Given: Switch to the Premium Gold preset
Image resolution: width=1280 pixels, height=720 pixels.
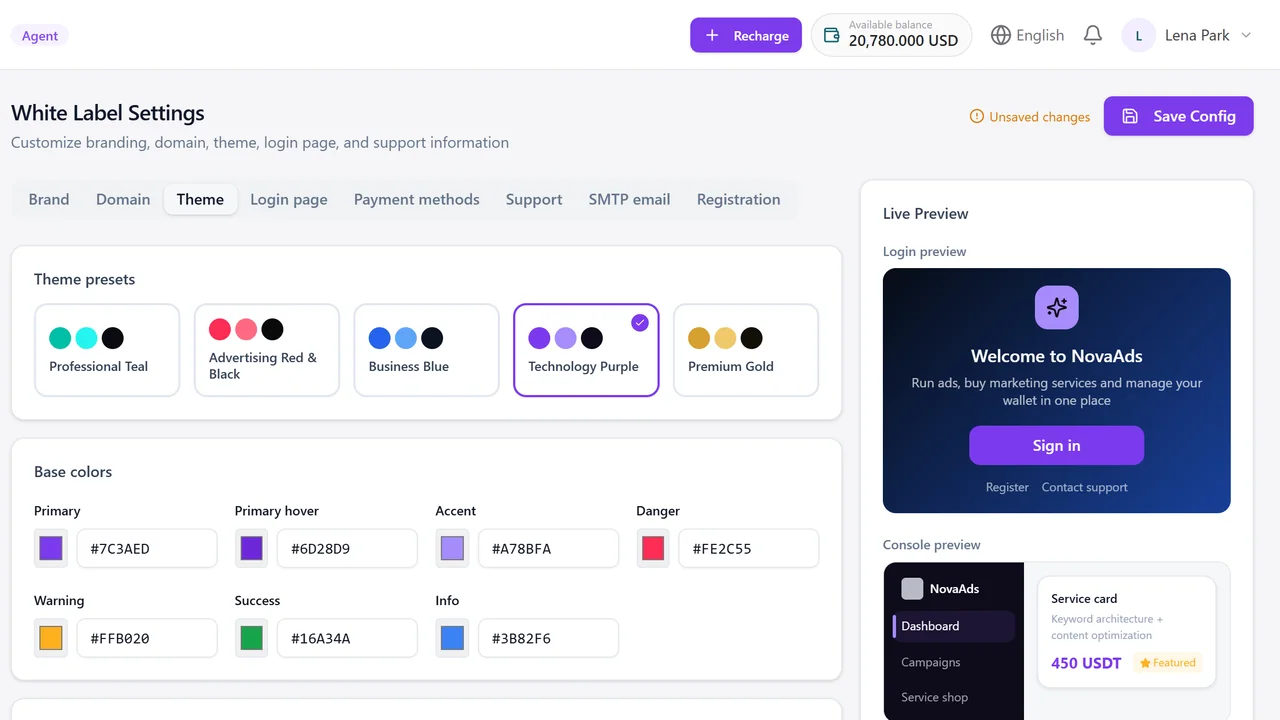Looking at the screenshot, I should [746, 350].
